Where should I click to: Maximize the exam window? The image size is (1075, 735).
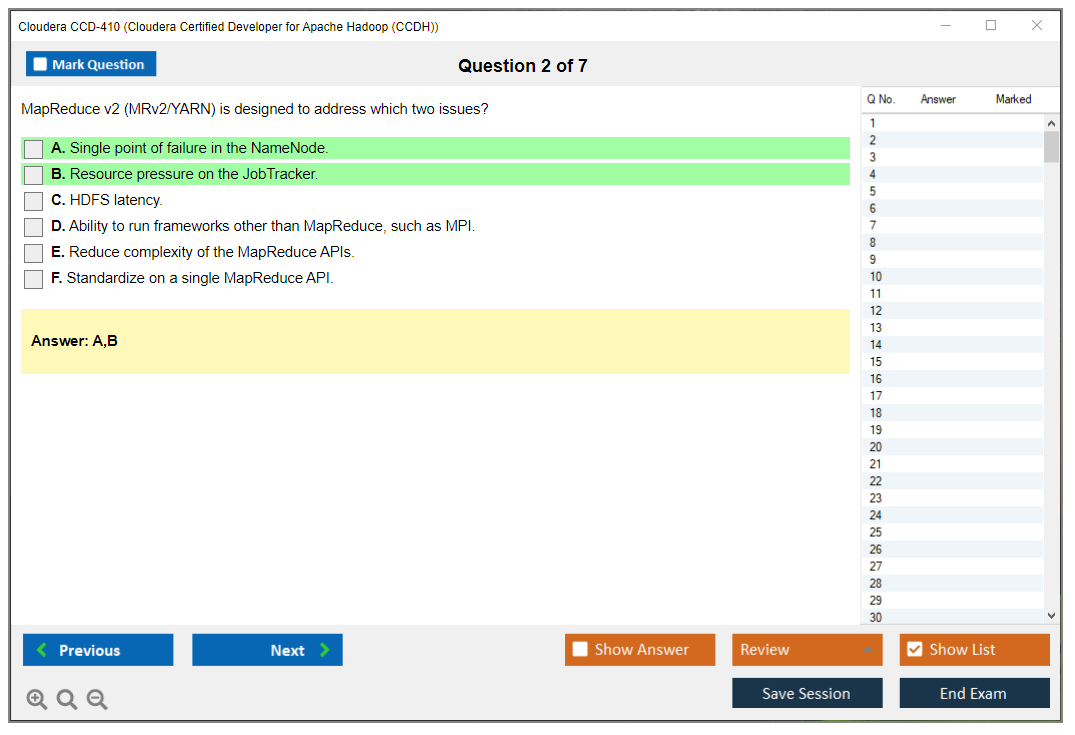pos(991,26)
